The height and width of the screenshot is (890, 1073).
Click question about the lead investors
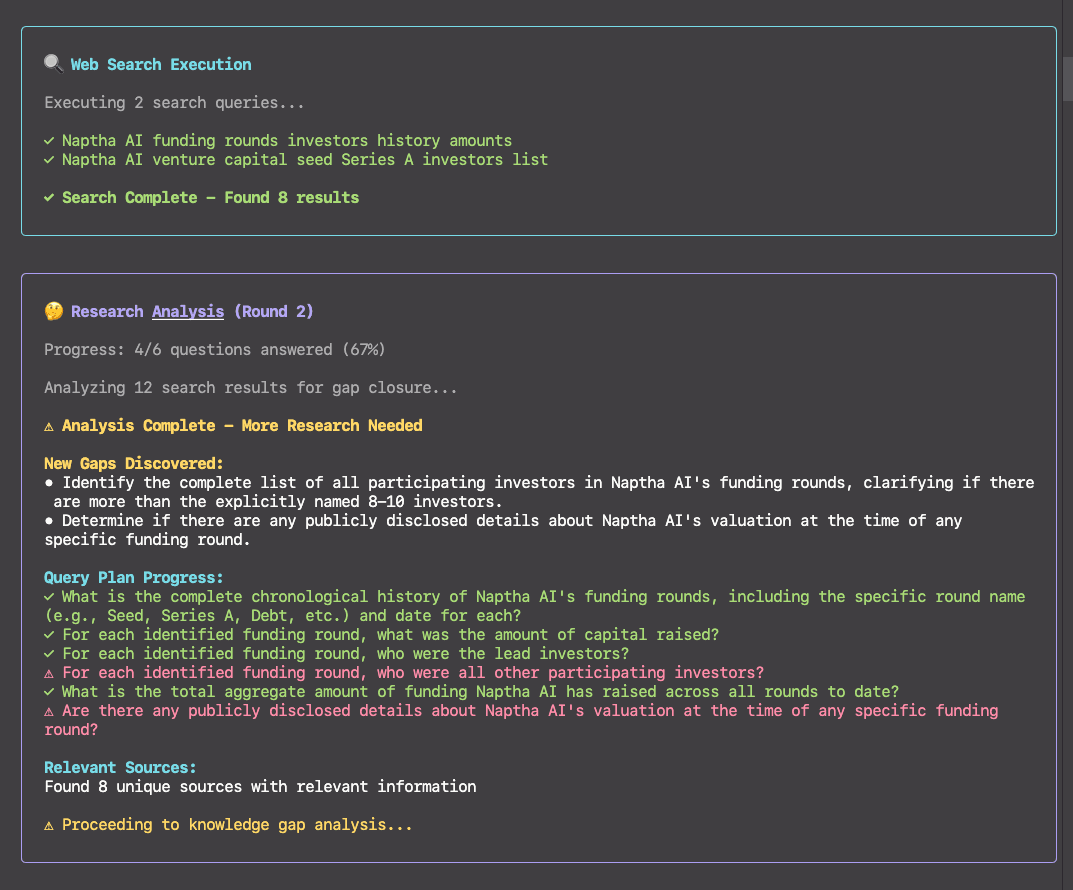(x=346, y=653)
